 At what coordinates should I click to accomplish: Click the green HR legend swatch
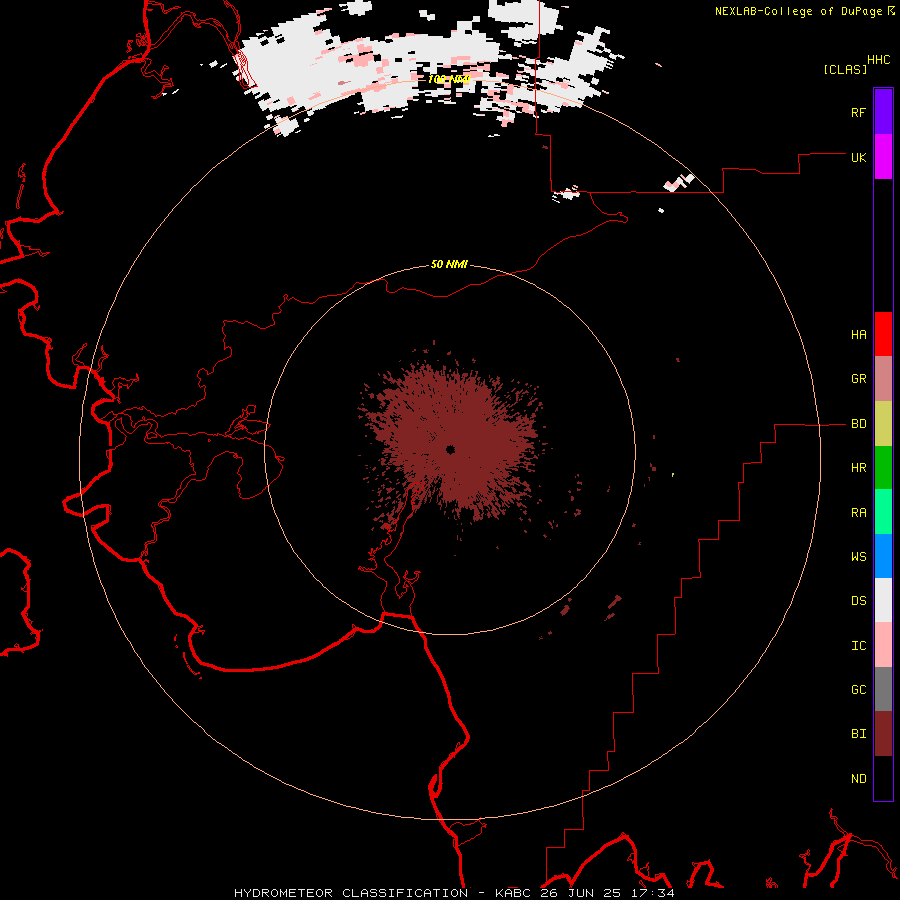coord(883,468)
